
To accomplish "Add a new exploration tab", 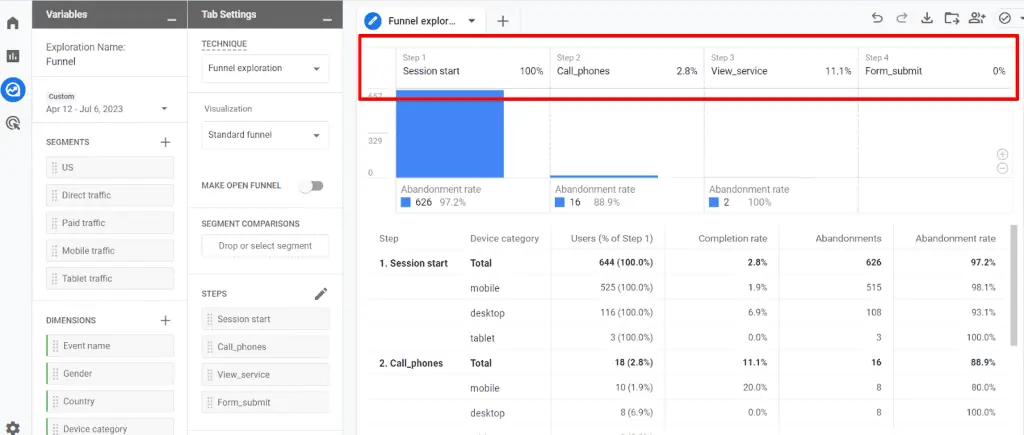I will [503, 21].
